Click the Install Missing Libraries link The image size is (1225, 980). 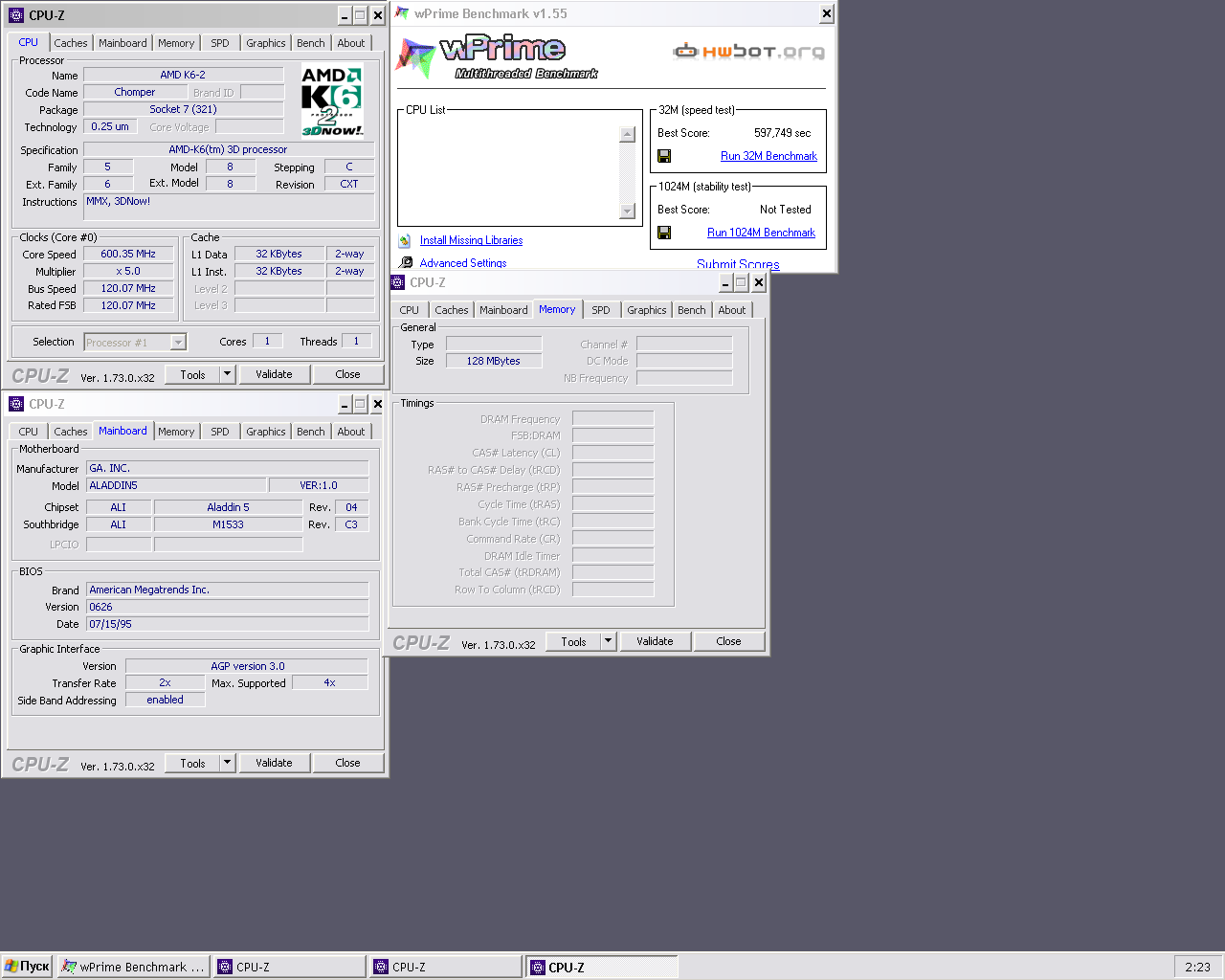pyautogui.click(x=471, y=240)
